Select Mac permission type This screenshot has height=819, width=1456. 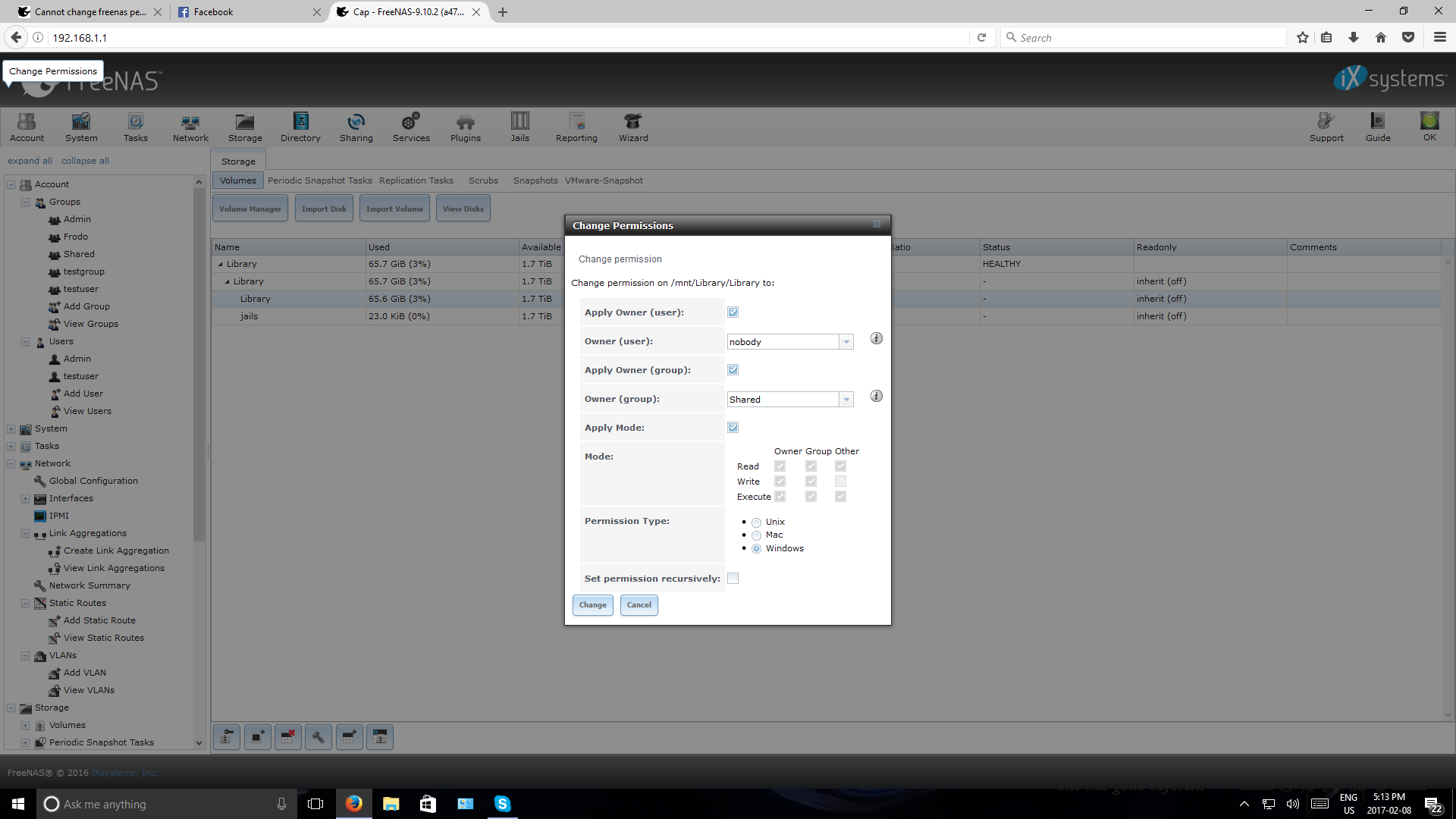pyautogui.click(x=756, y=535)
